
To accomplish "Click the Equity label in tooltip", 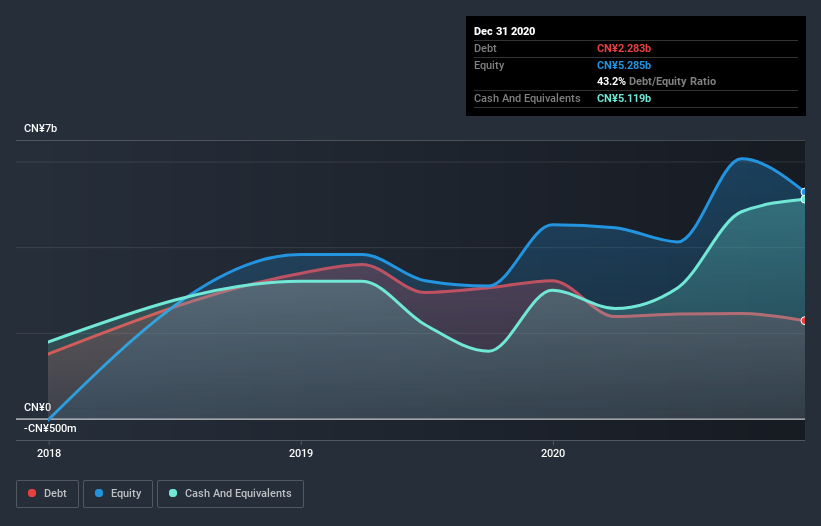I will point(489,65).
